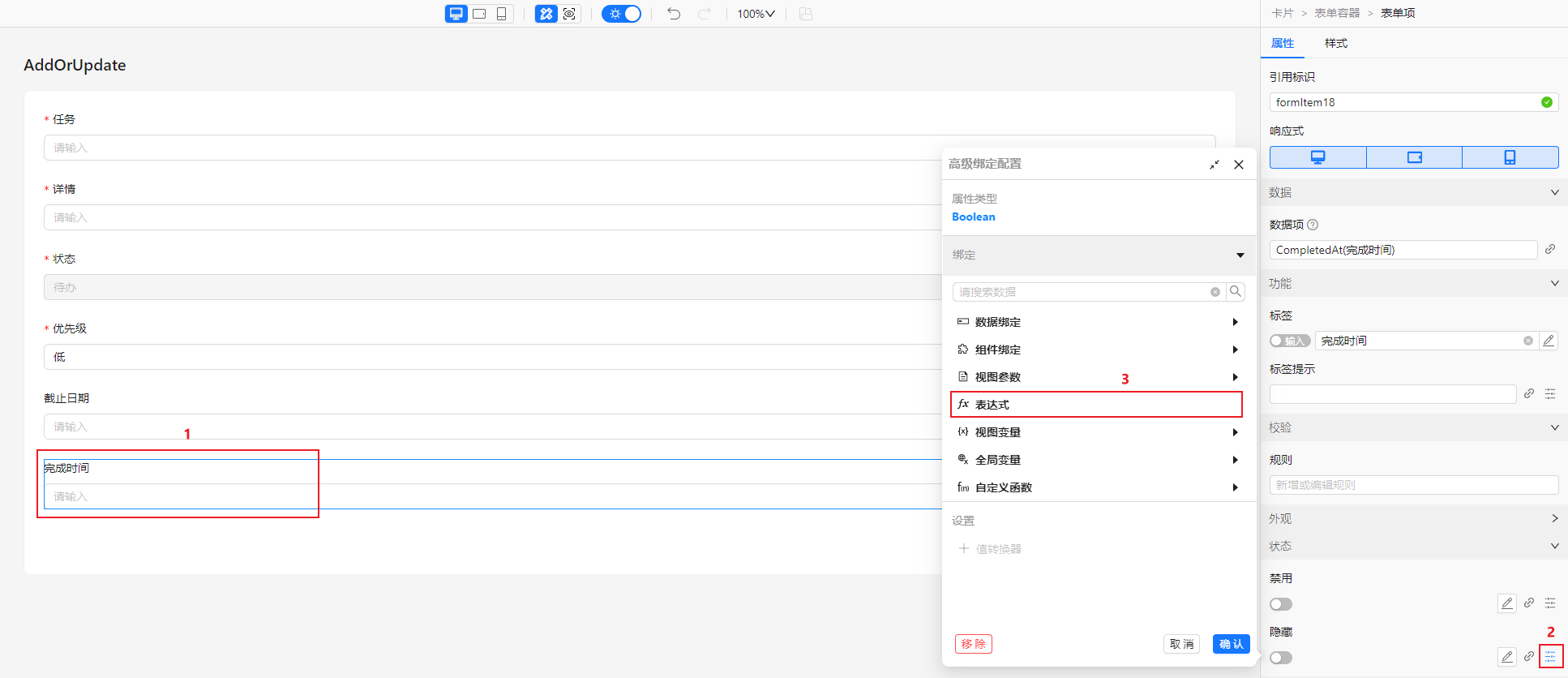This screenshot has width=1568, height=678.
Task: Click the save icon in top toolbar
Action: click(x=806, y=14)
